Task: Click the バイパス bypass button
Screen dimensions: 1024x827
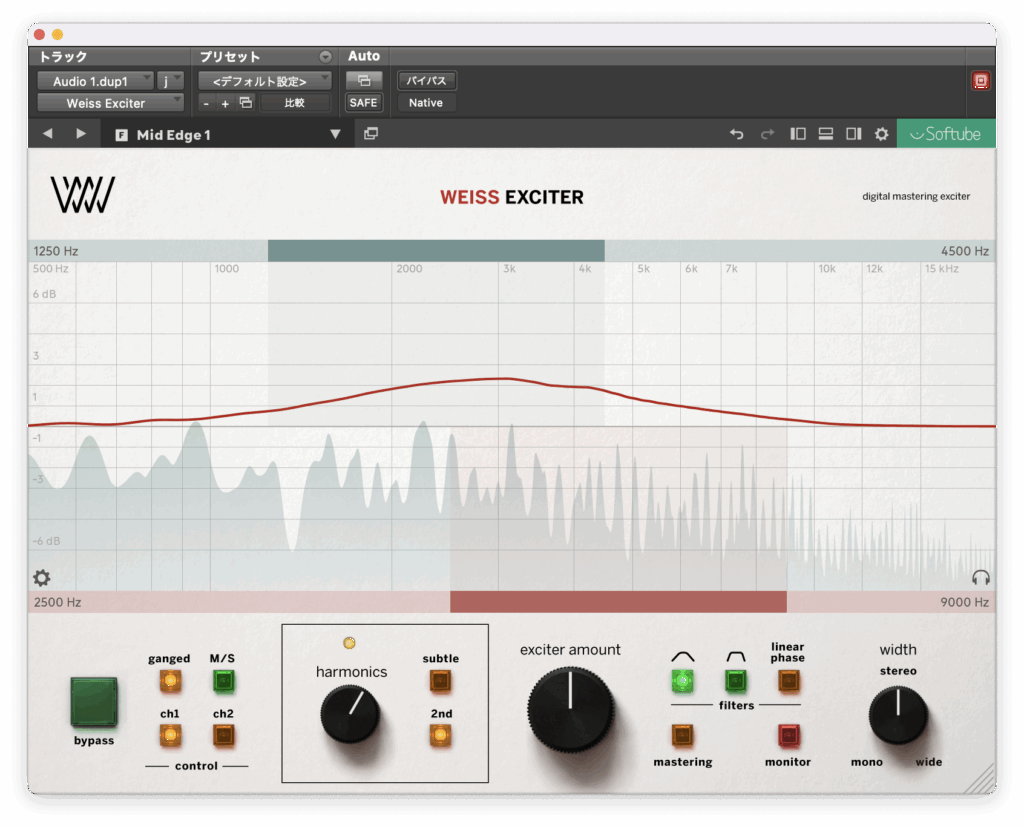Action: click(426, 80)
